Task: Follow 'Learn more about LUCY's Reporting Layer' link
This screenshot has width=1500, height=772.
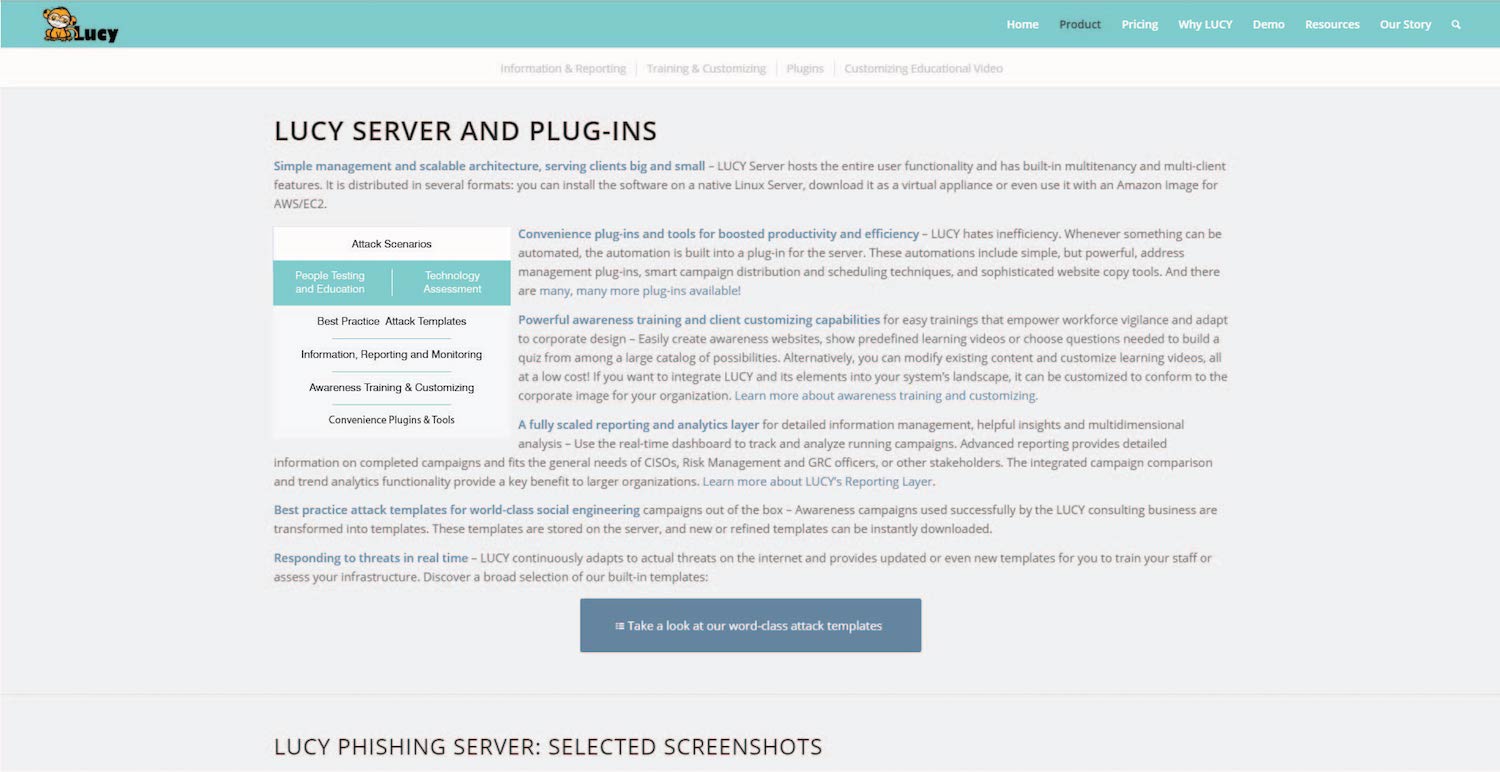Action: tap(818, 482)
